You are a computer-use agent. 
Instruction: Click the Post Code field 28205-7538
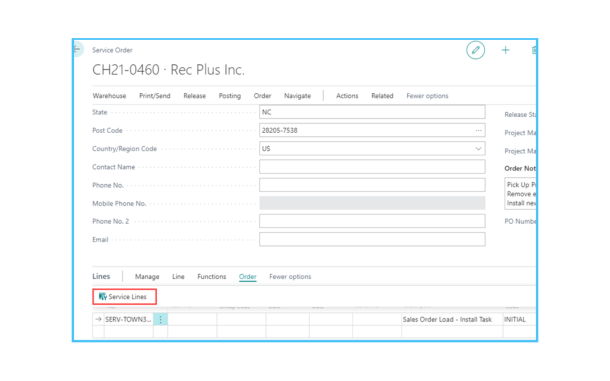(372, 130)
